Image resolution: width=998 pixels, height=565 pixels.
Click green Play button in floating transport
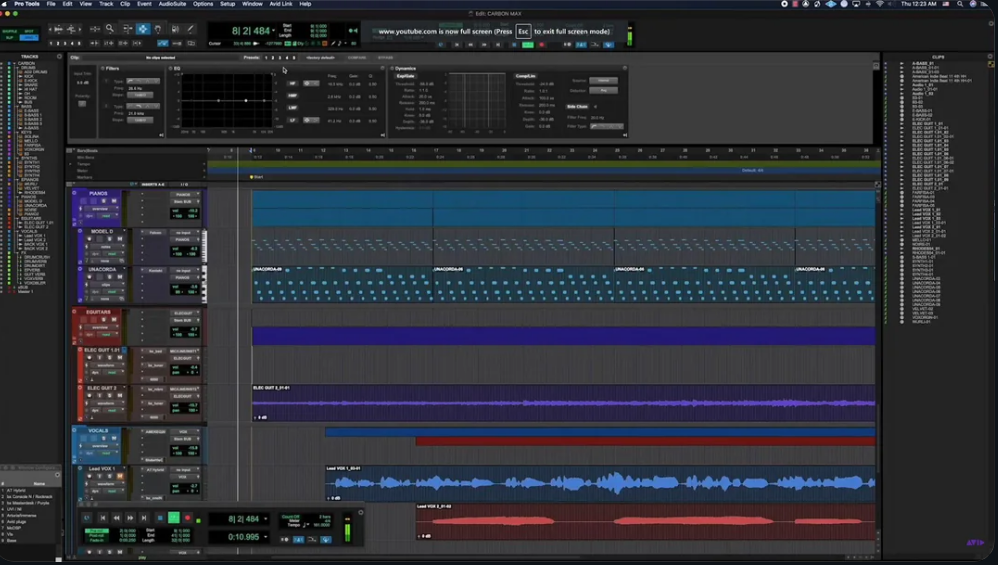point(173,518)
